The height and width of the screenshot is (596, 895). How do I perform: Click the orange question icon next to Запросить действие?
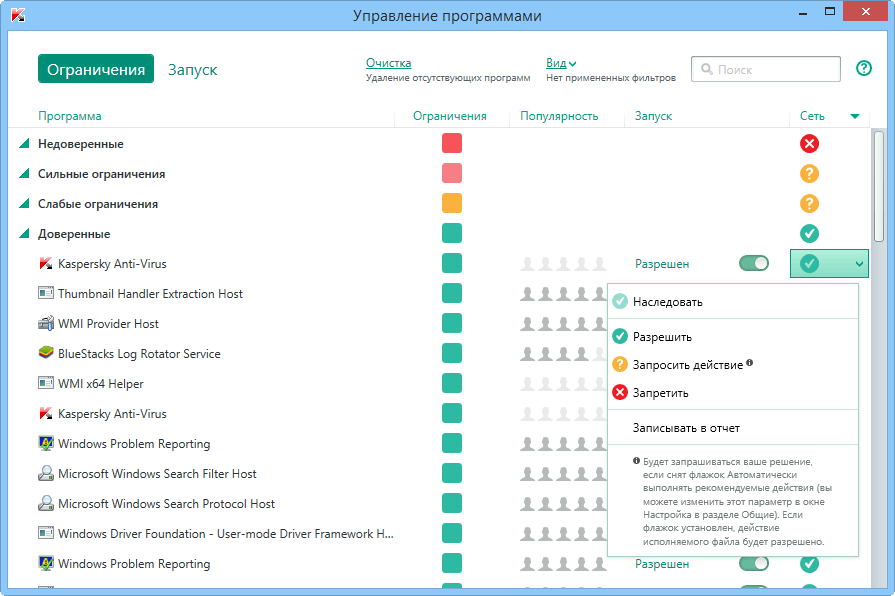pos(620,364)
